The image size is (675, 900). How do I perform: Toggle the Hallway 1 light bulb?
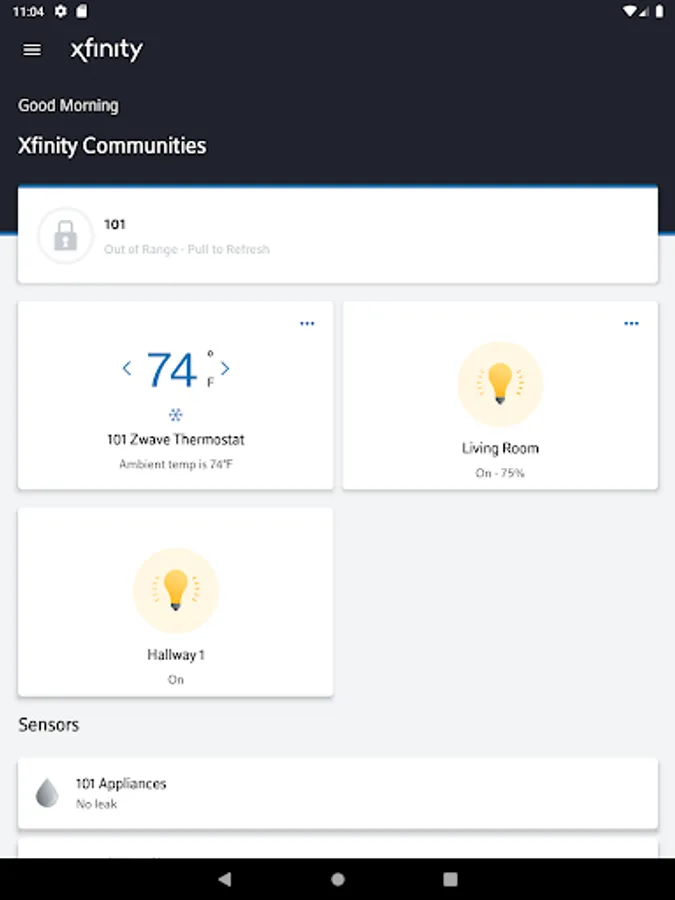coord(176,590)
